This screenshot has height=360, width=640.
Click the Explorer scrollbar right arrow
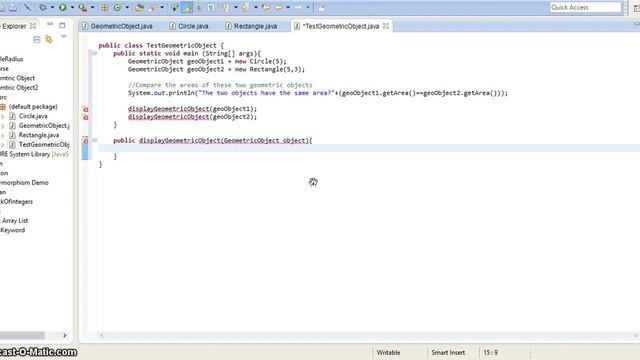(x=64, y=336)
